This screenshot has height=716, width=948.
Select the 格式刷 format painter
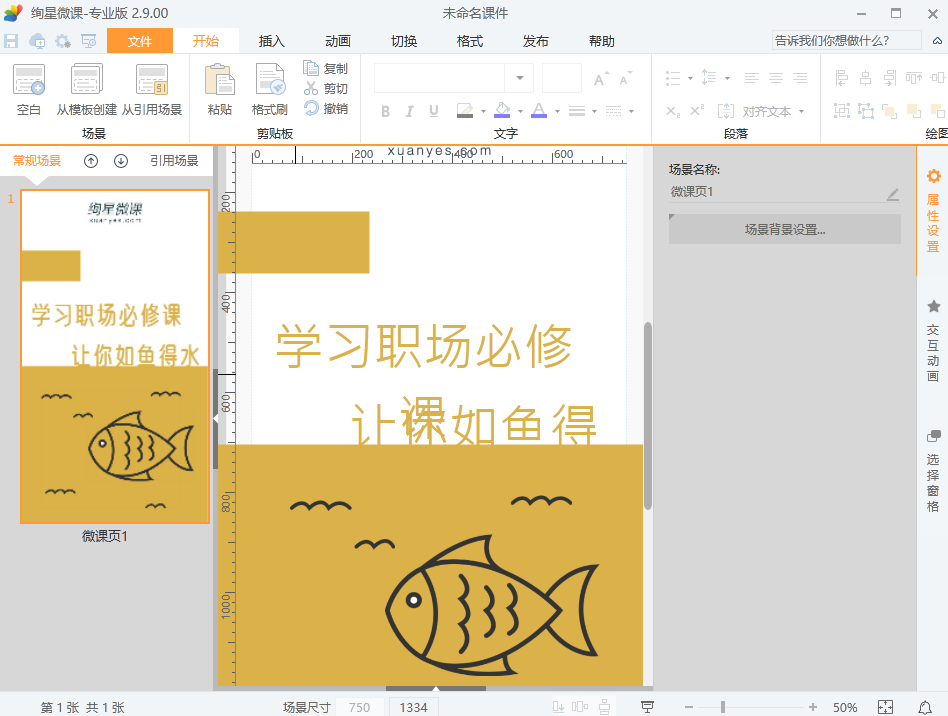(269, 88)
